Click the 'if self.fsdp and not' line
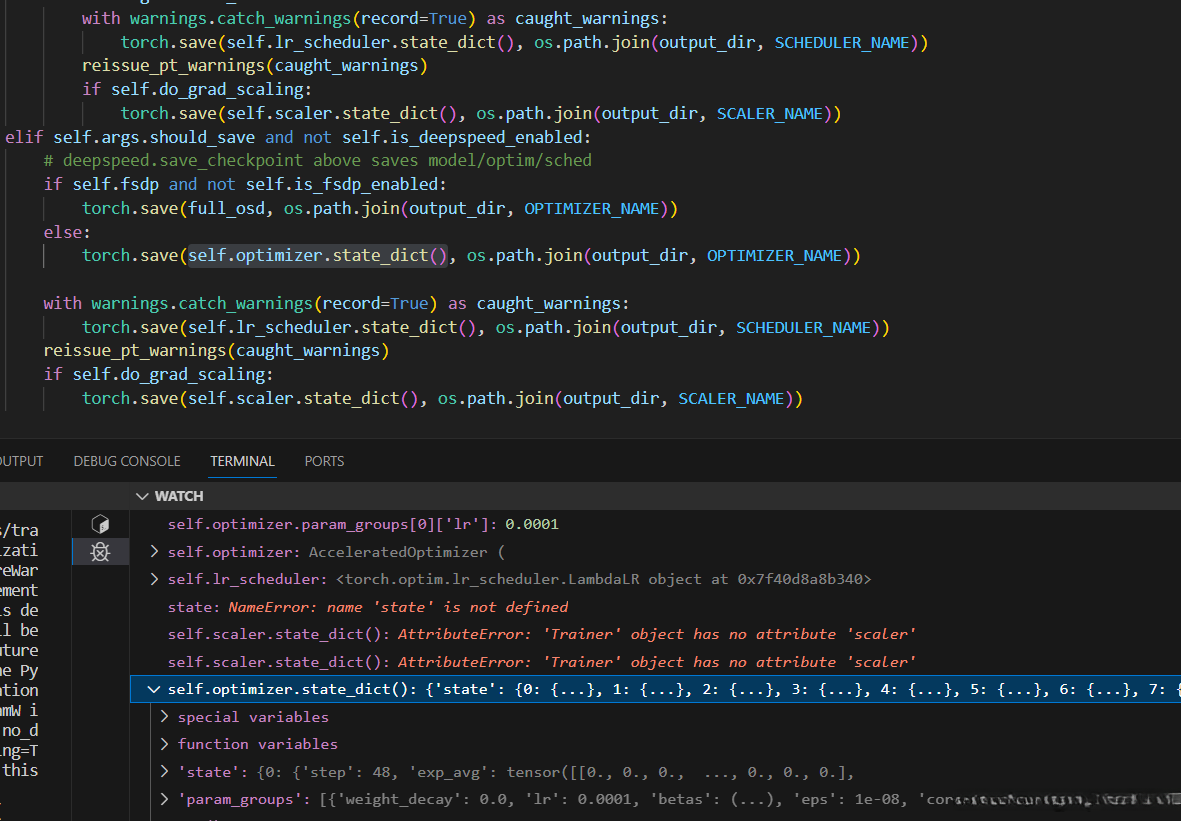1181x821 pixels. click(x=245, y=185)
